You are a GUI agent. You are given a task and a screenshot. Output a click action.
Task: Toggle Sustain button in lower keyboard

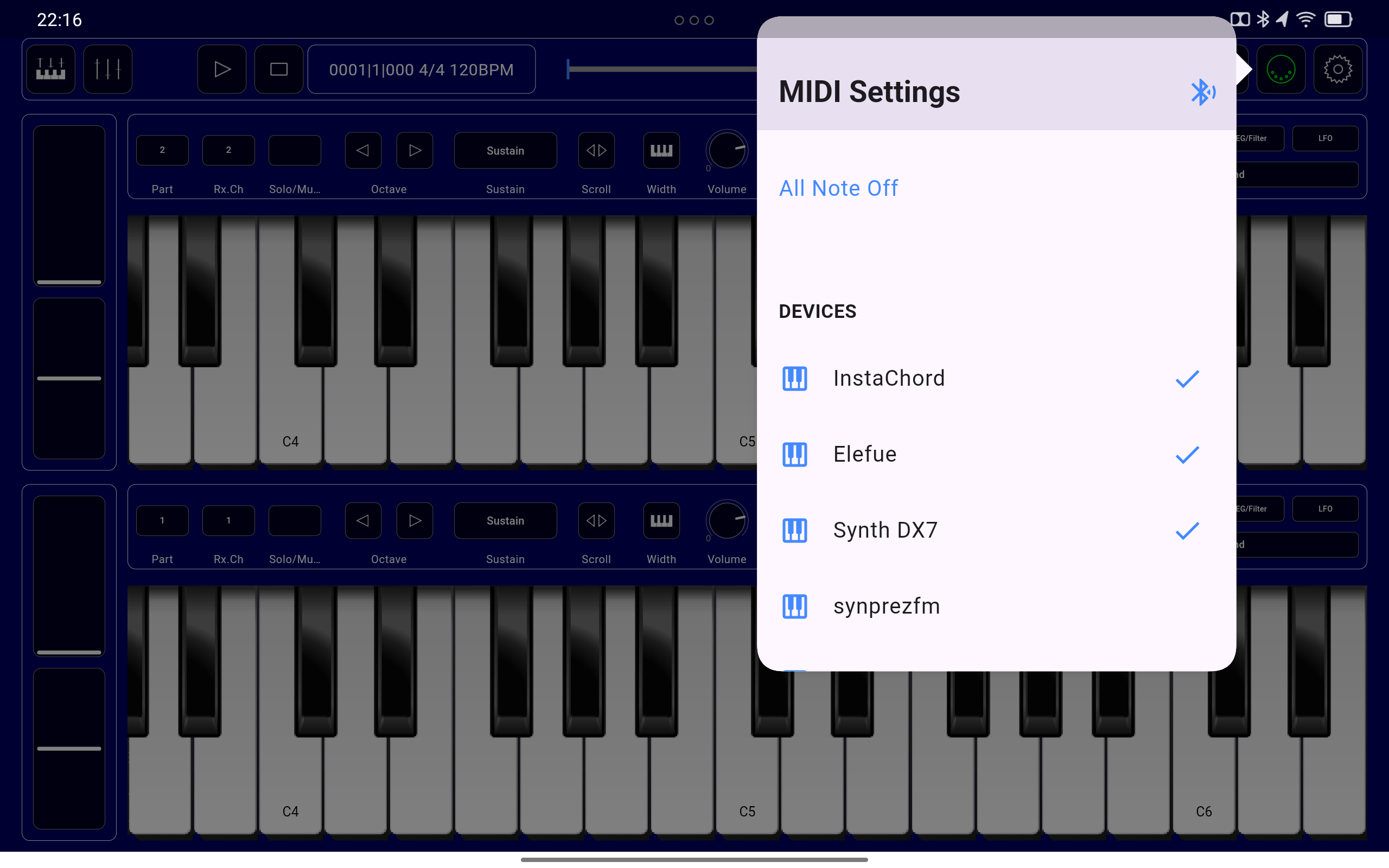tap(505, 521)
